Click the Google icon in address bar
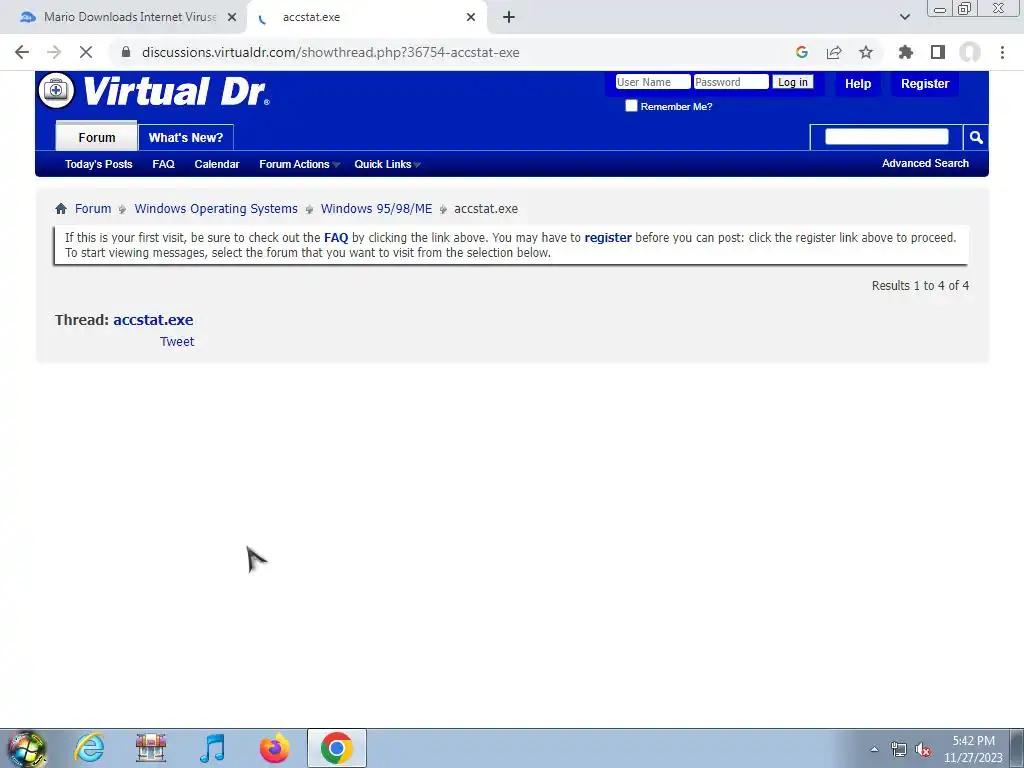The width and height of the screenshot is (1024, 768). click(802, 52)
